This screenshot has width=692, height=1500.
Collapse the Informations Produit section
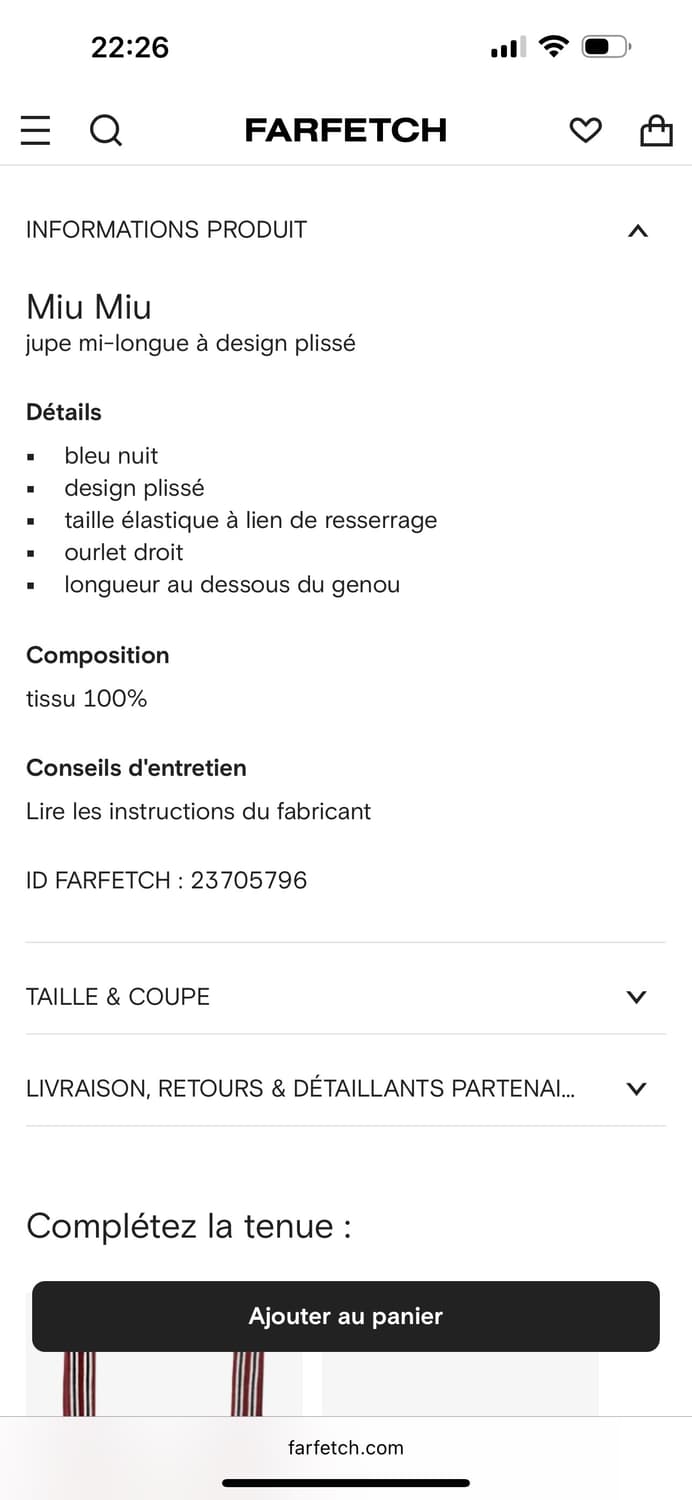pyautogui.click(x=637, y=231)
